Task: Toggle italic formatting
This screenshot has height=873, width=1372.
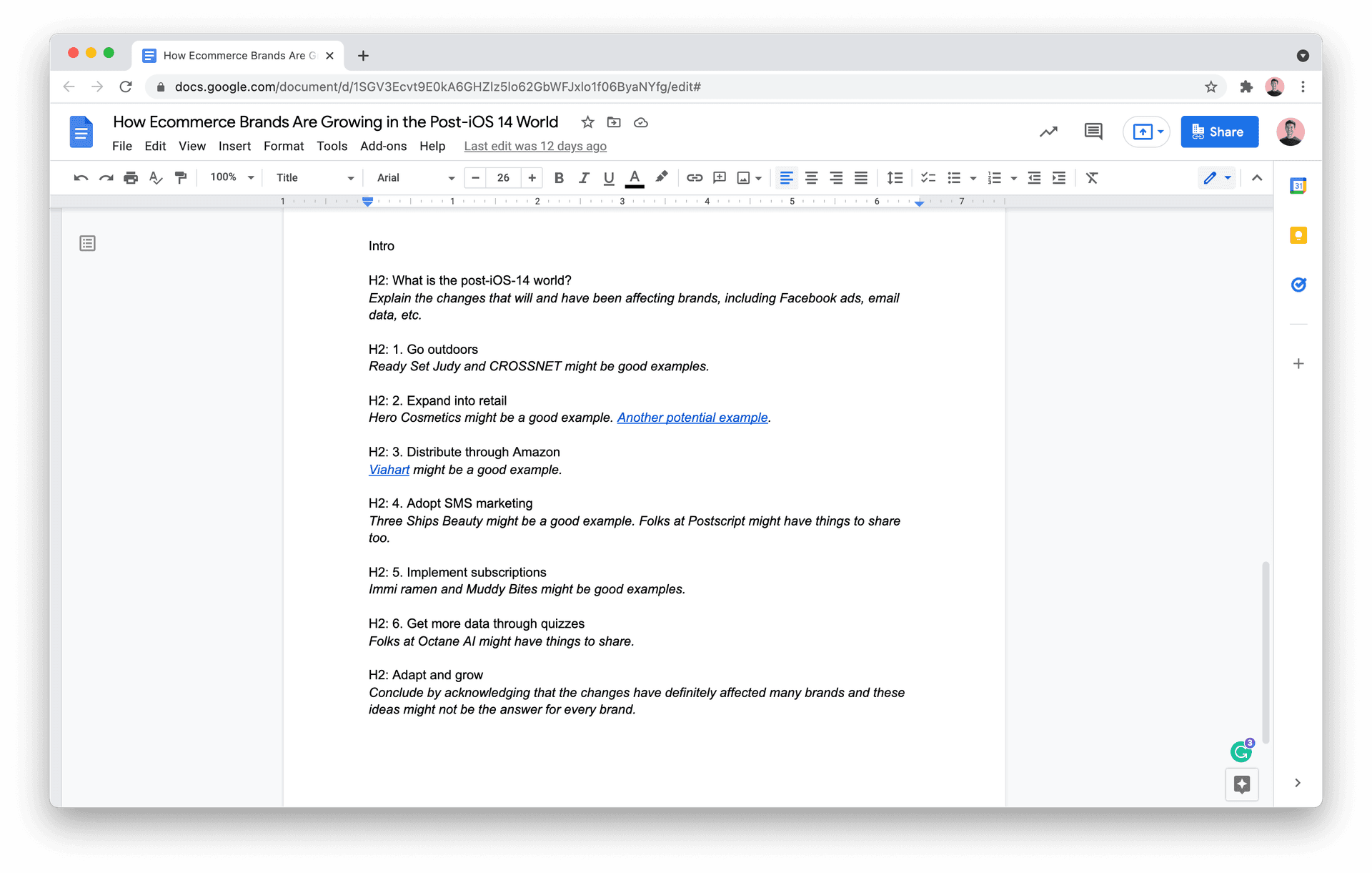Action: (x=584, y=178)
